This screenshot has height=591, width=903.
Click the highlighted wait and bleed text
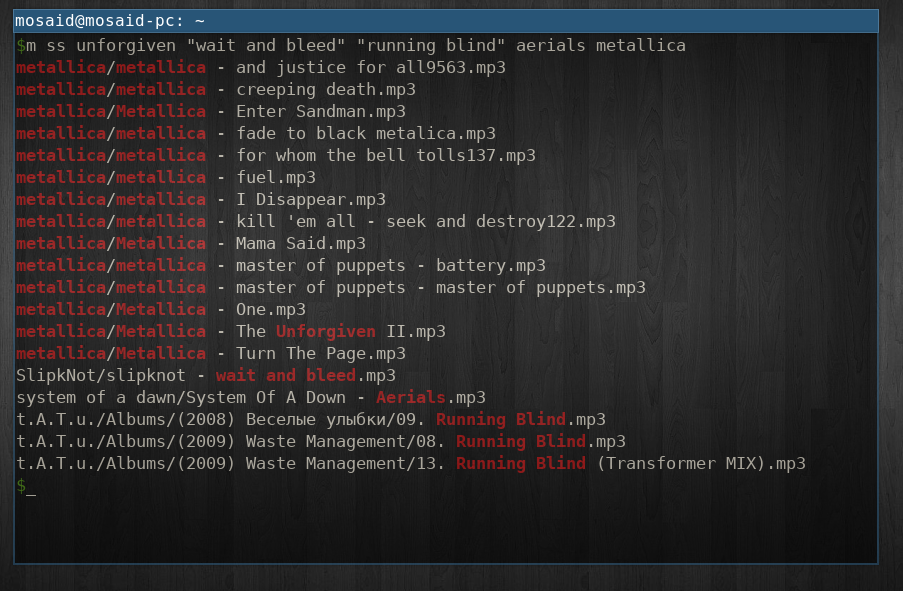click(286, 375)
